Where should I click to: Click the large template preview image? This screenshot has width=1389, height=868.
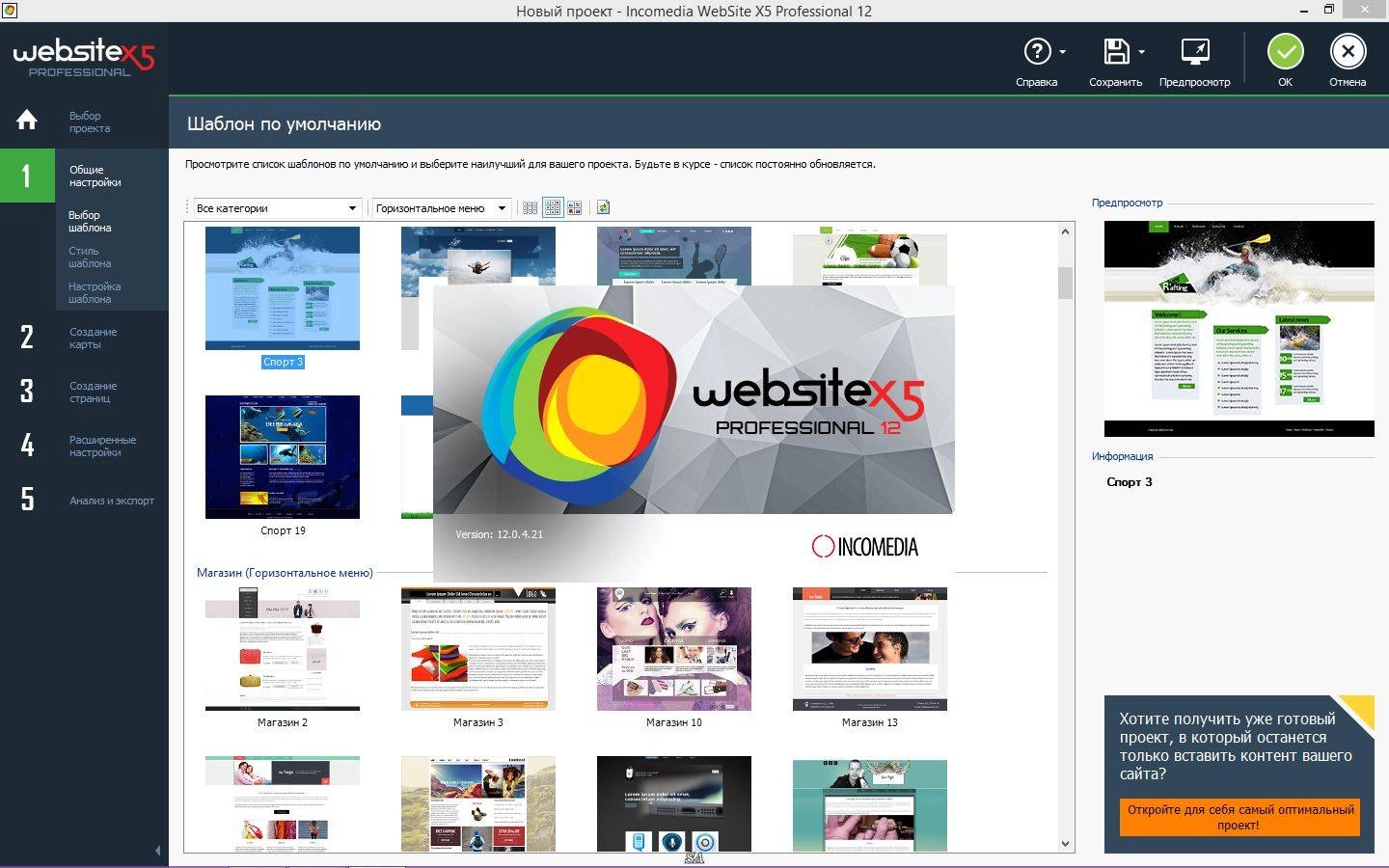point(1239,329)
